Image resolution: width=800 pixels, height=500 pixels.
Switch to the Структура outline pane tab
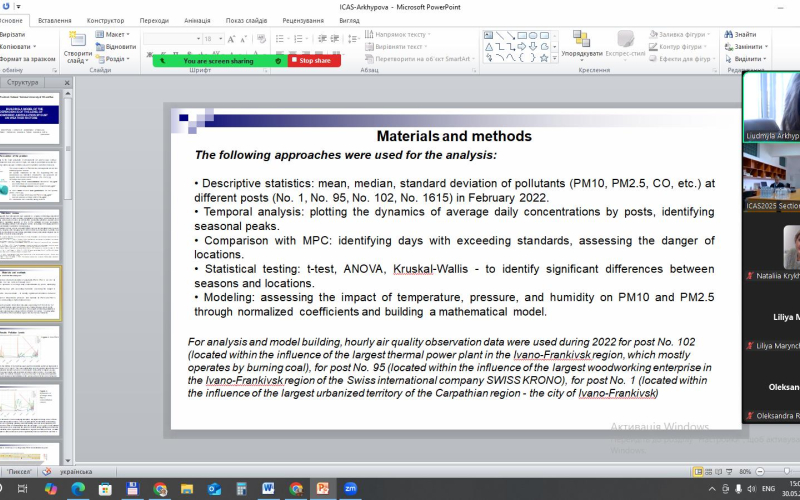[x=22, y=82]
